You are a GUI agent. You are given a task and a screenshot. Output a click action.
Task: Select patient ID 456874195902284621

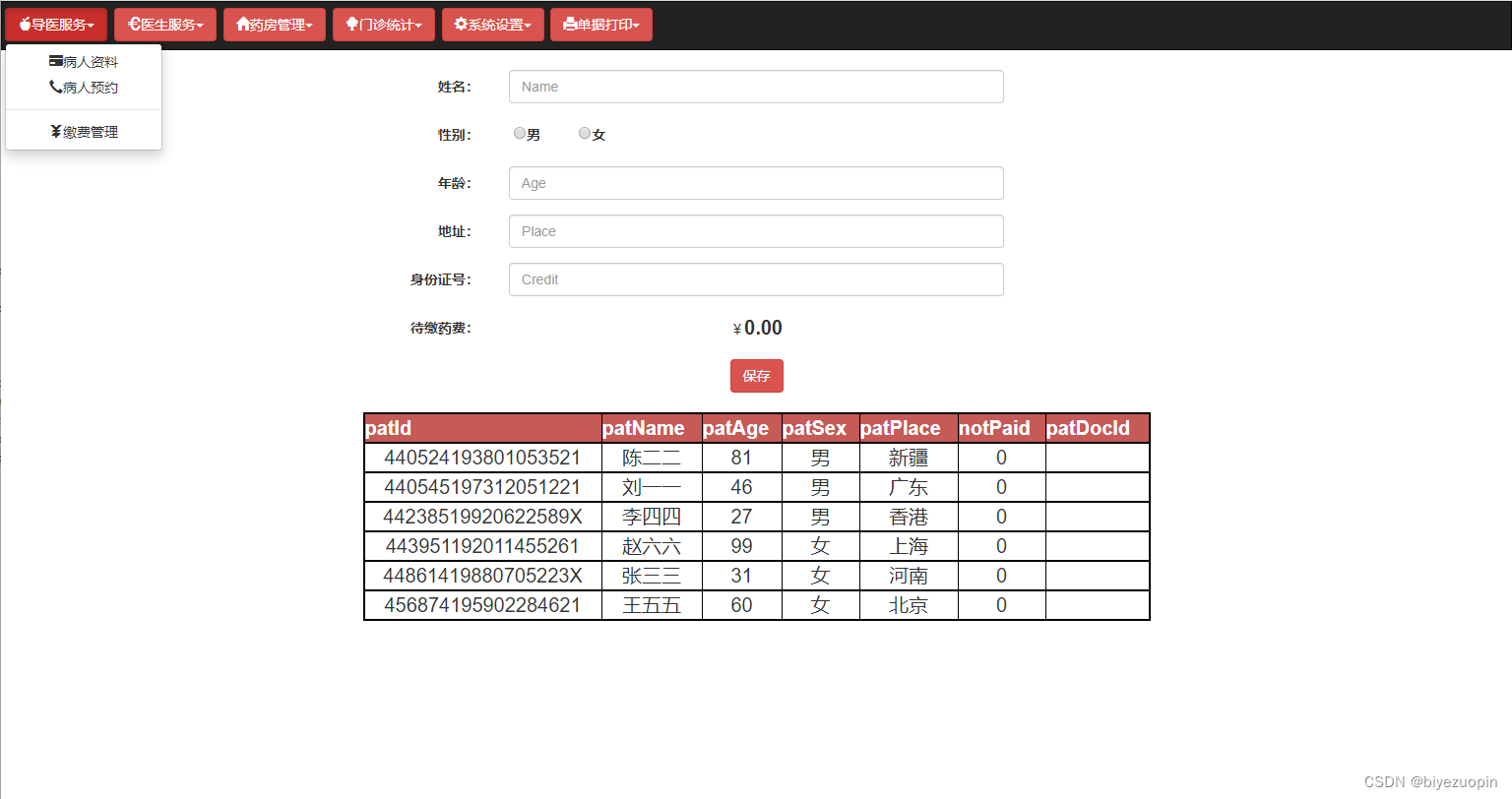click(x=482, y=605)
